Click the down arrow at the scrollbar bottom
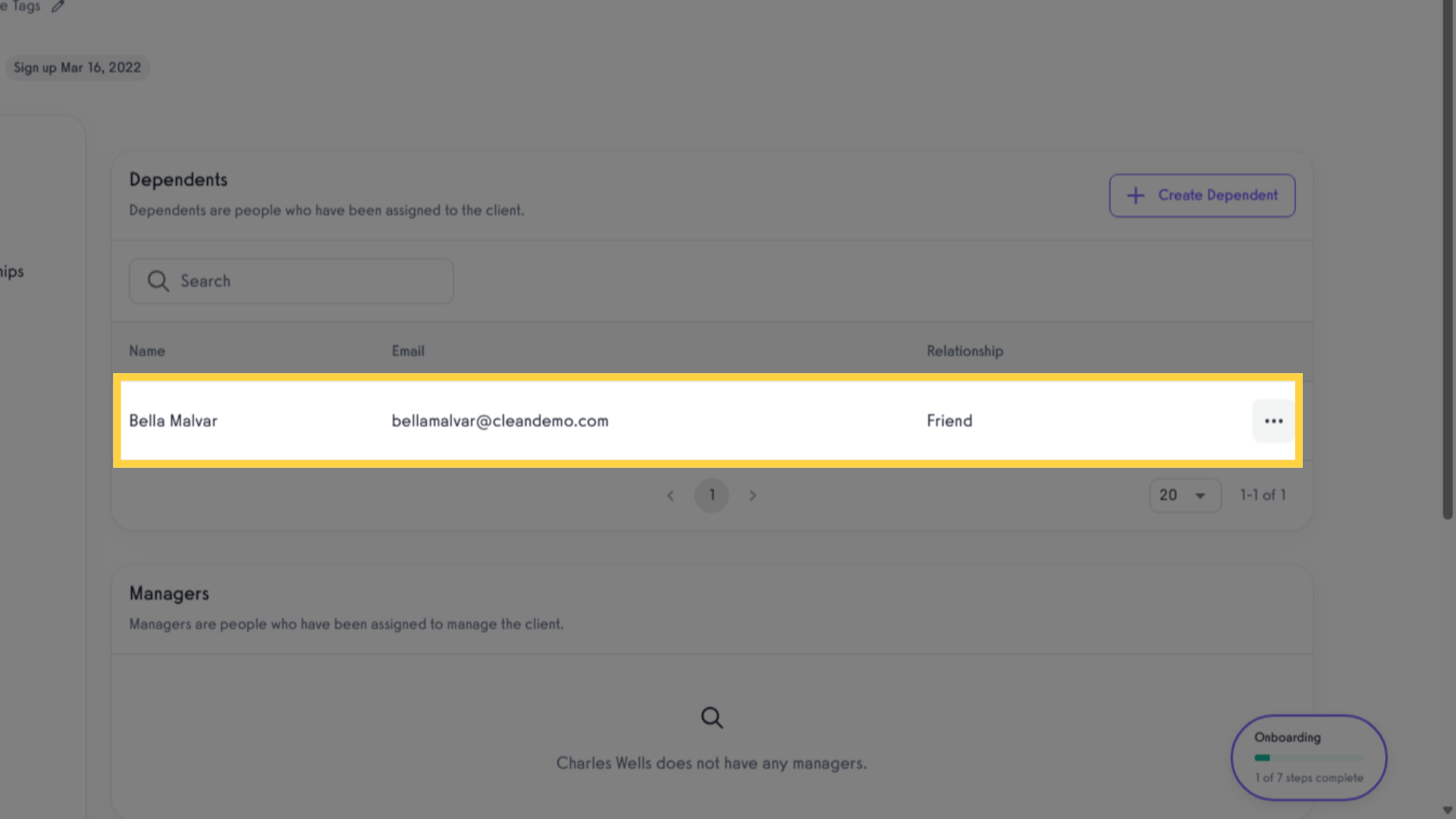 coord(1447,811)
